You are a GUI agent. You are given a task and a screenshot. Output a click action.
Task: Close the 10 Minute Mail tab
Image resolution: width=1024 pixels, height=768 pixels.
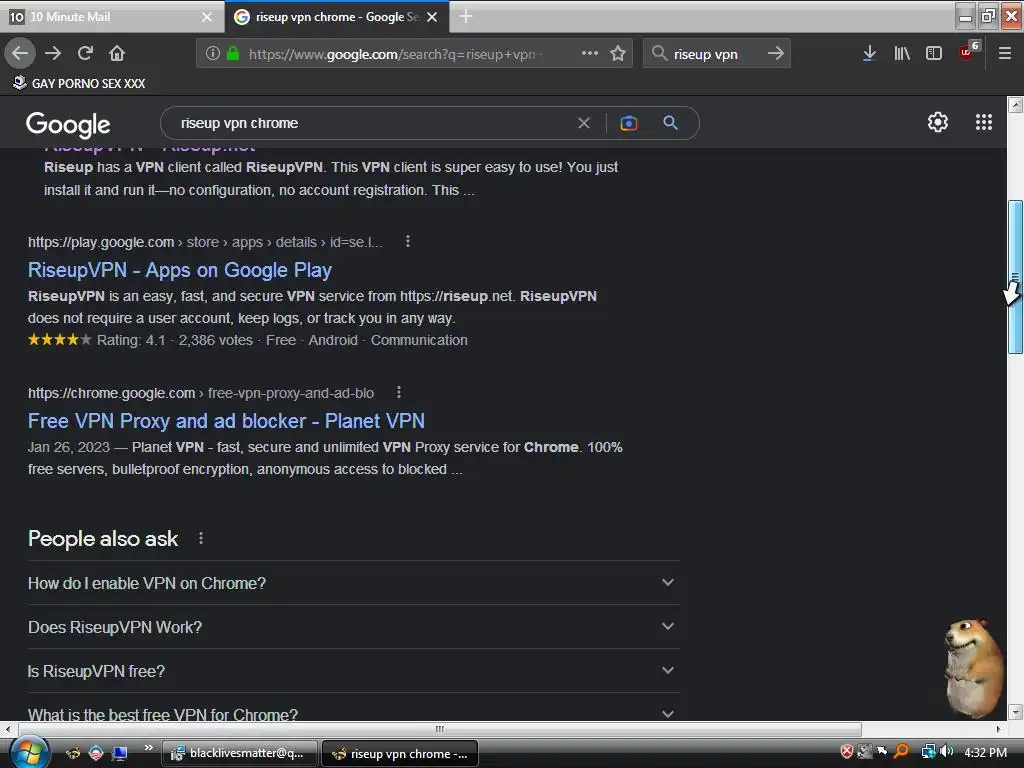[x=207, y=17]
